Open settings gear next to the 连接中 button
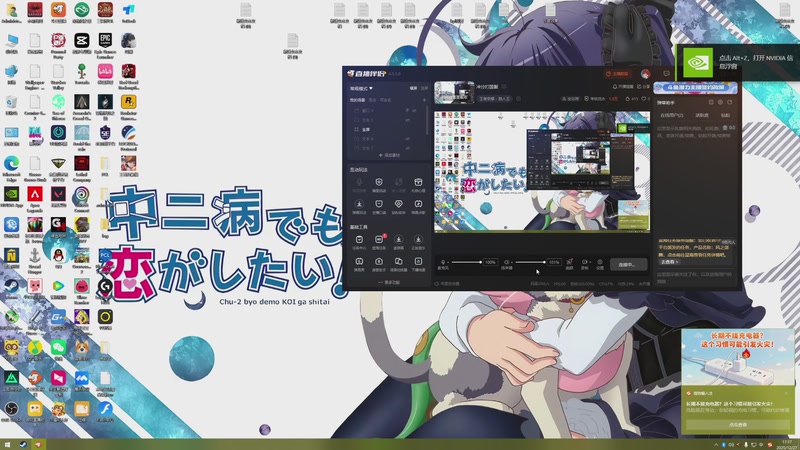The width and height of the screenshot is (800, 450). (599, 262)
